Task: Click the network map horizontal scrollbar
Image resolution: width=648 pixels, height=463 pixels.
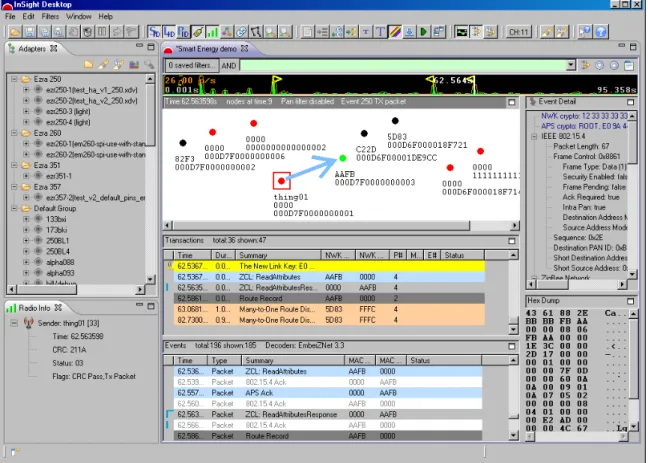Action: [321, 226]
